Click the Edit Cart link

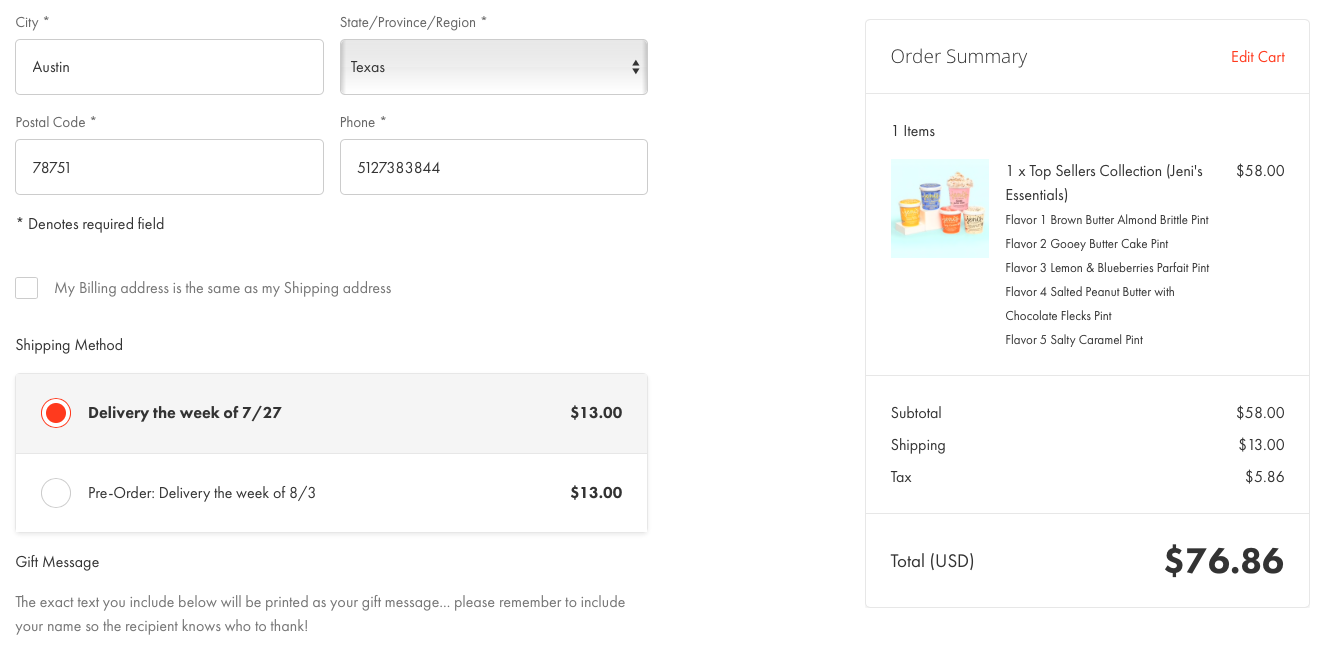point(1257,57)
